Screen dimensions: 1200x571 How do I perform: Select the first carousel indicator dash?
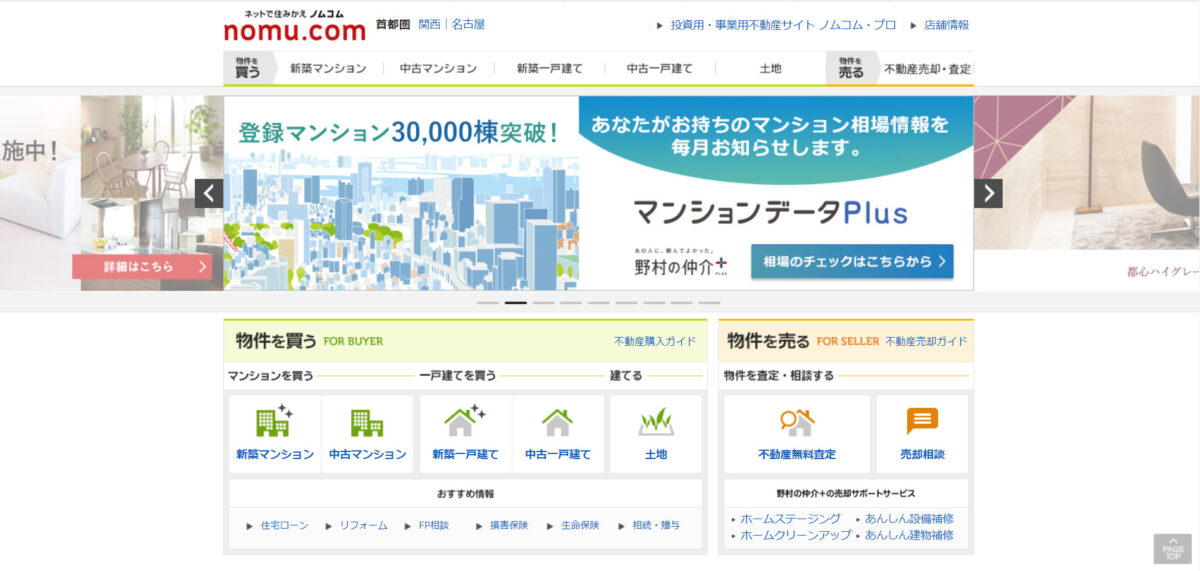[x=488, y=302]
